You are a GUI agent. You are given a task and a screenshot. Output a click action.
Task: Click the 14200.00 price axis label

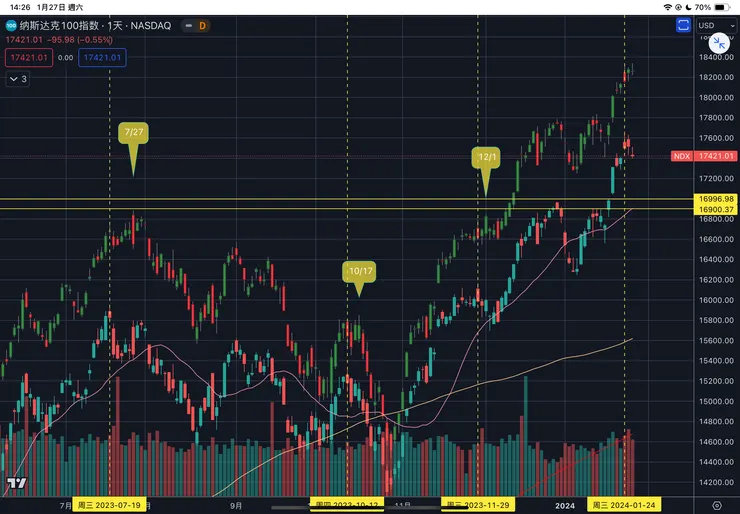[716, 482]
